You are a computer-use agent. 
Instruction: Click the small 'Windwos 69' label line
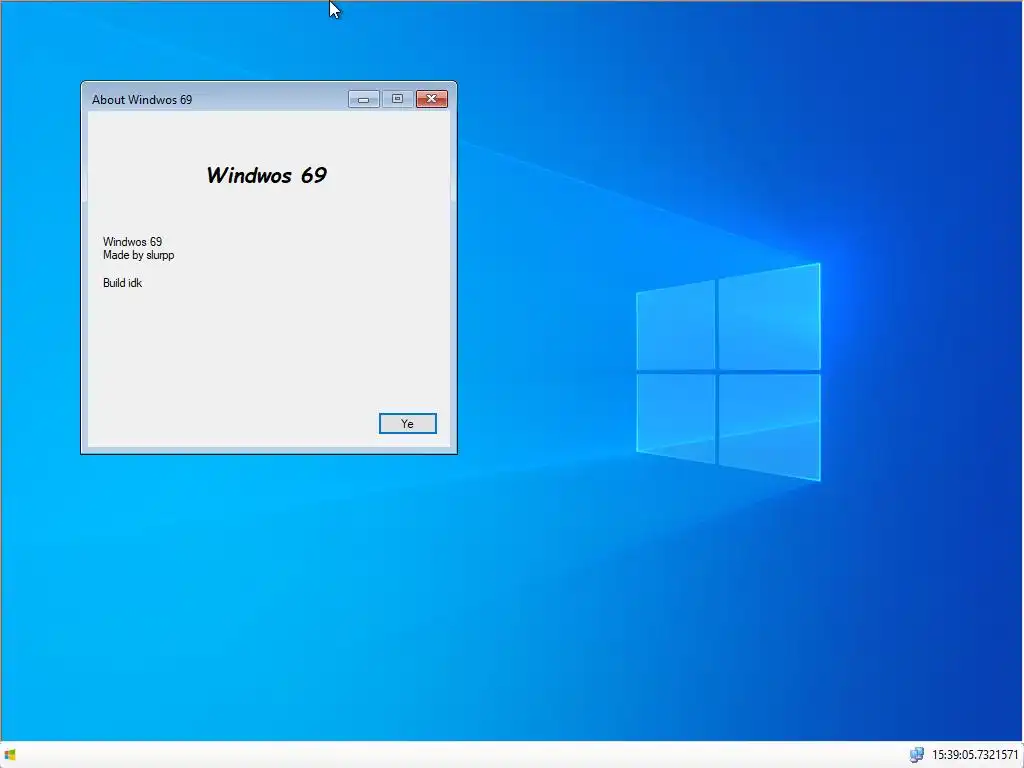click(133, 242)
